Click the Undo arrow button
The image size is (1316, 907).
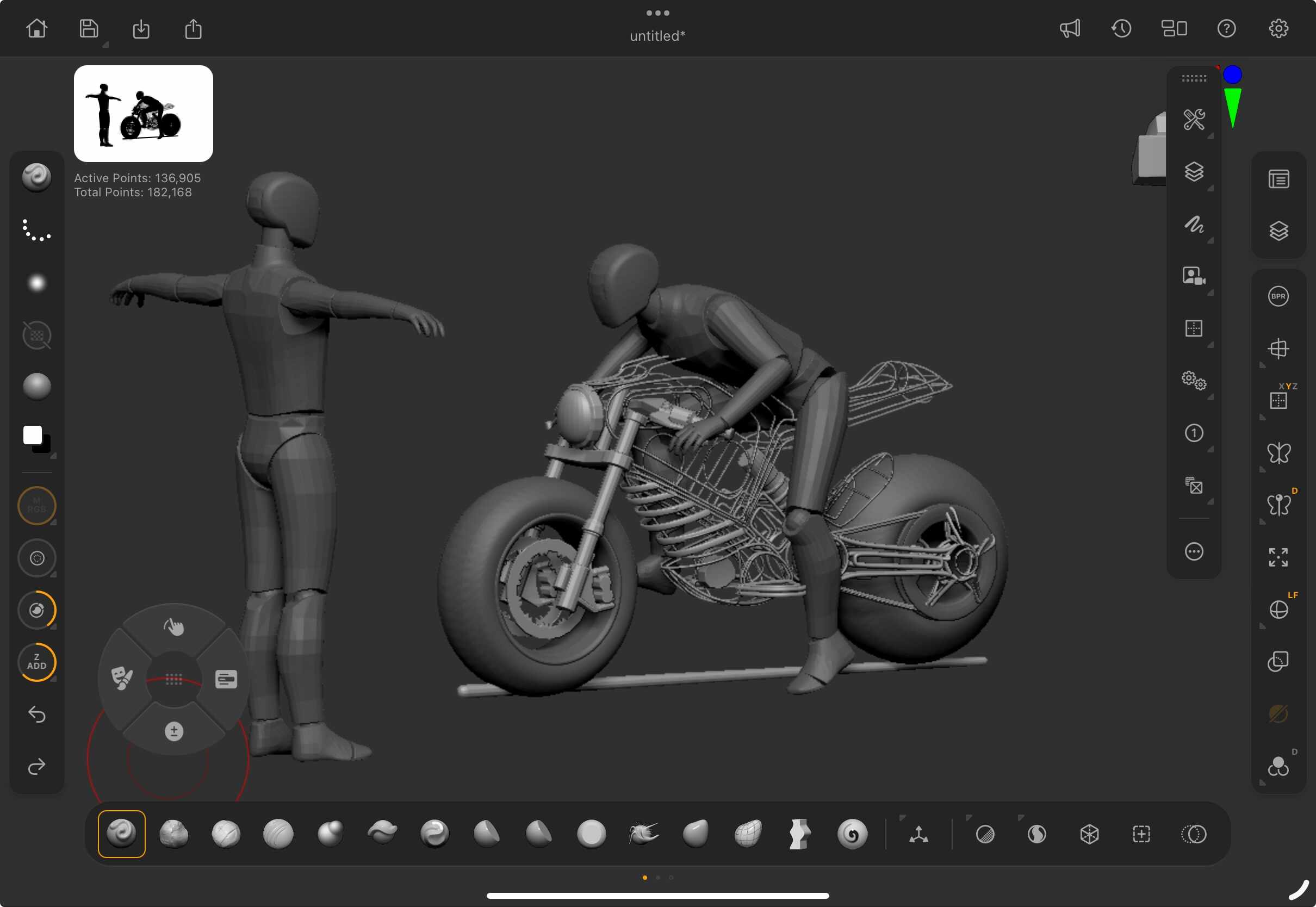point(37,715)
